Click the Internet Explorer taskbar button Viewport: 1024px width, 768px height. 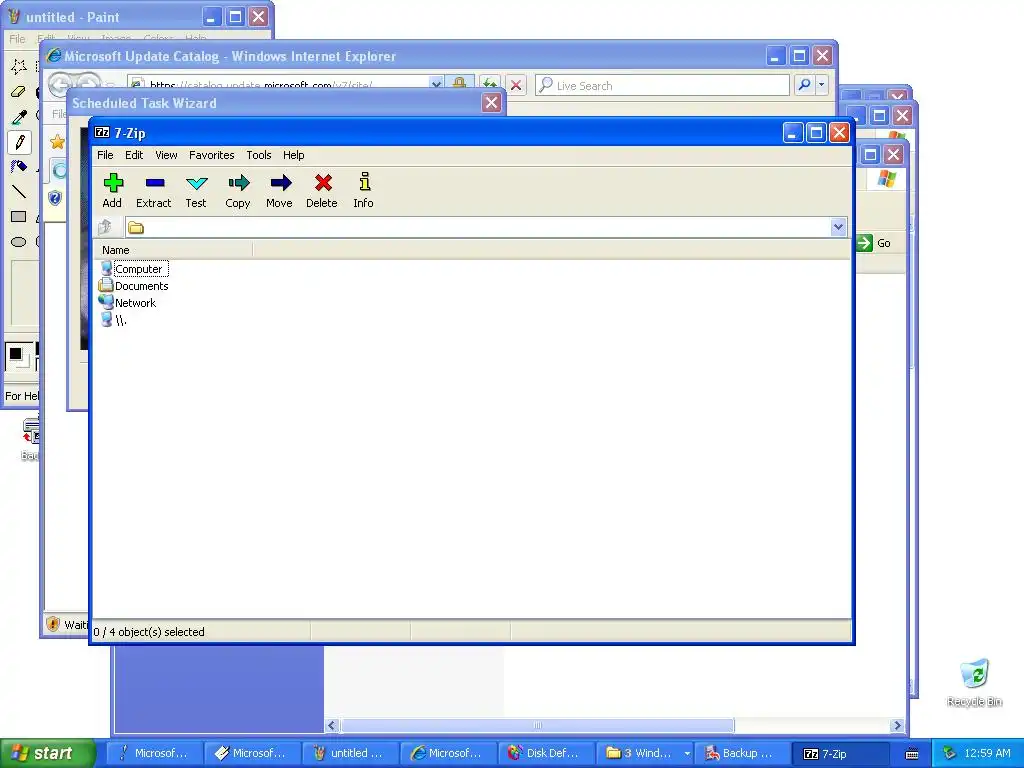[447, 754]
